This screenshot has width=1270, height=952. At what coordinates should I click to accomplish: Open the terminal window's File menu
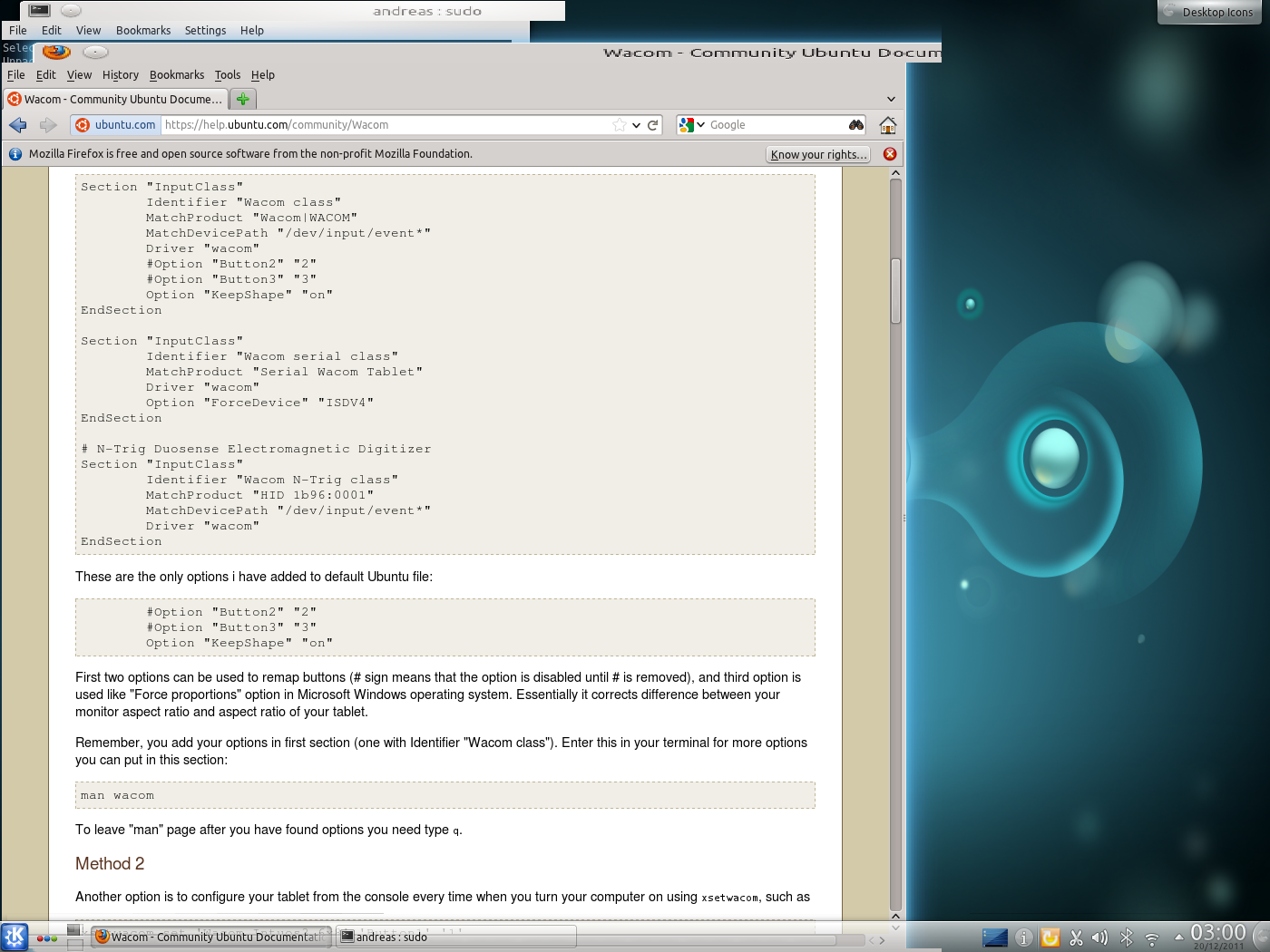[x=18, y=31]
